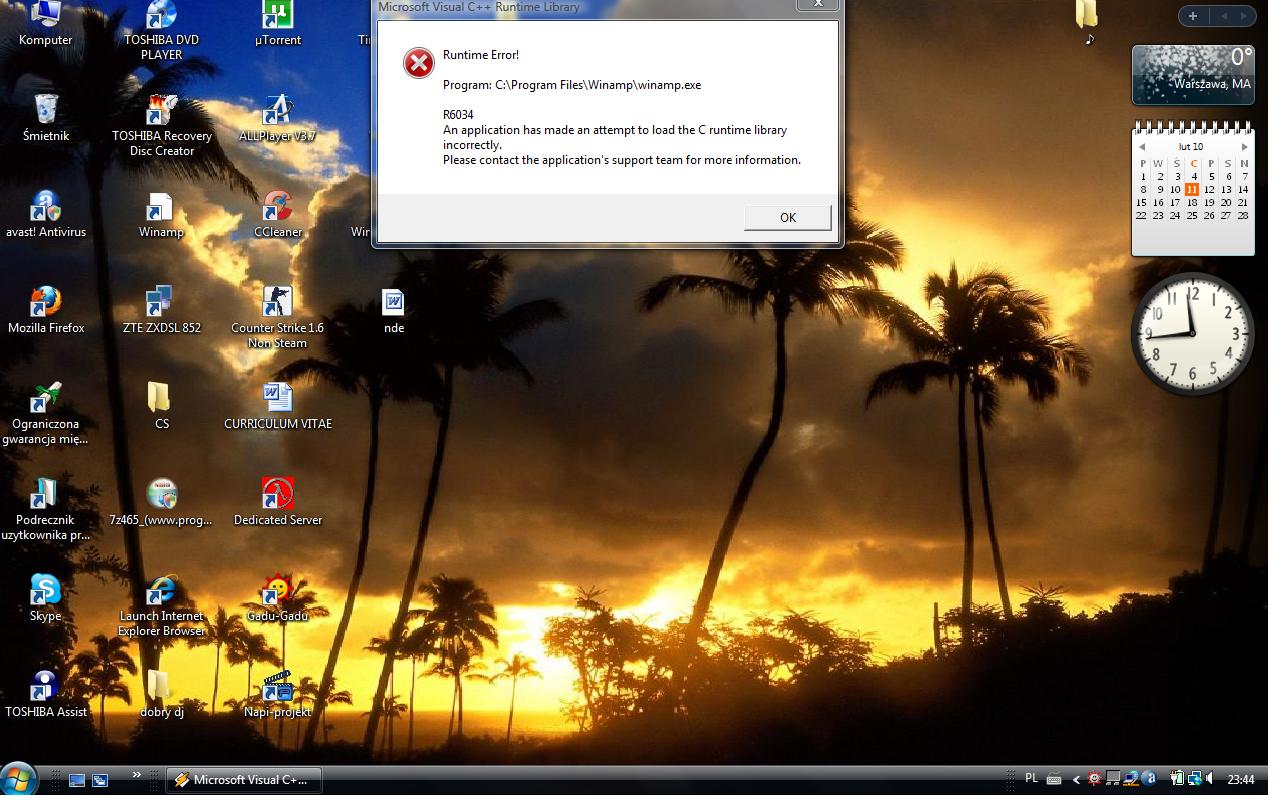Image resolution: width=1280 pixels, height=800 pixels.
Task: Click the plus button to add gadgets
Action: 1192,16
